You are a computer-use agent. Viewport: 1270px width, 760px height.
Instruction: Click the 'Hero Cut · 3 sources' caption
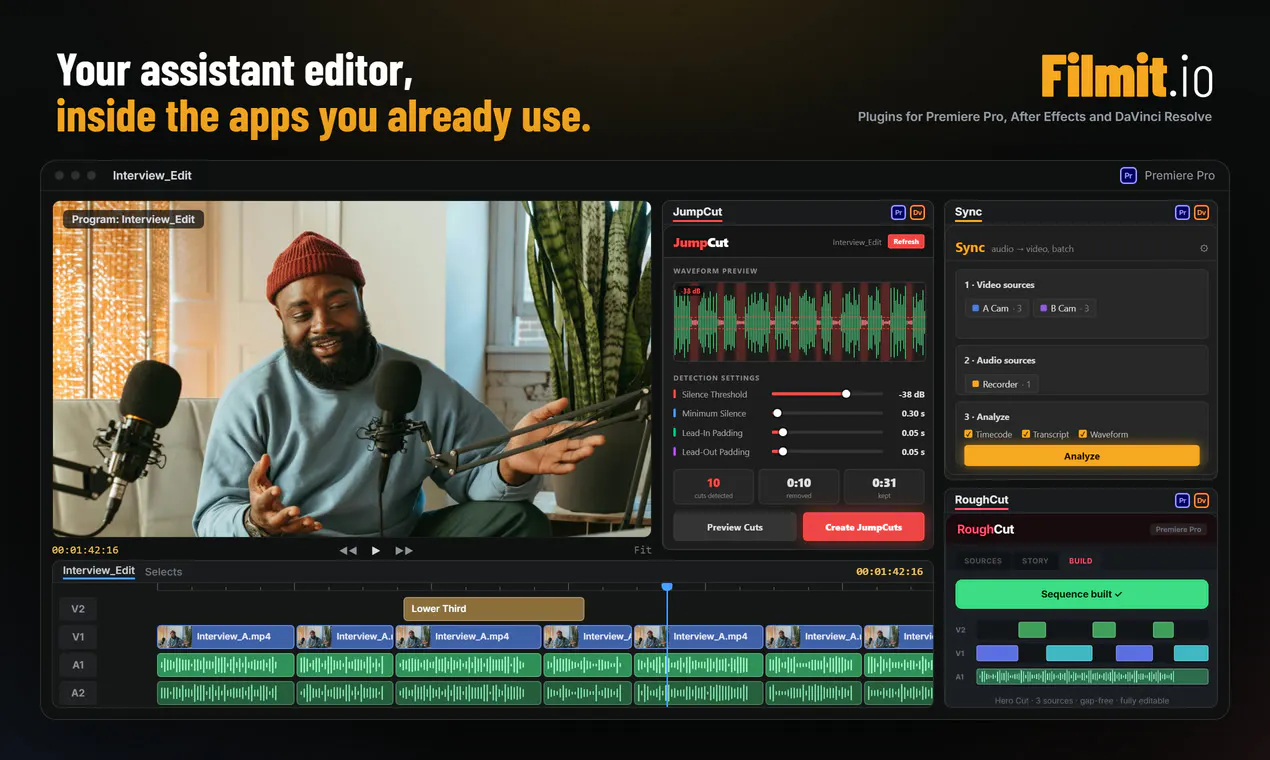tap(1082, 700)
